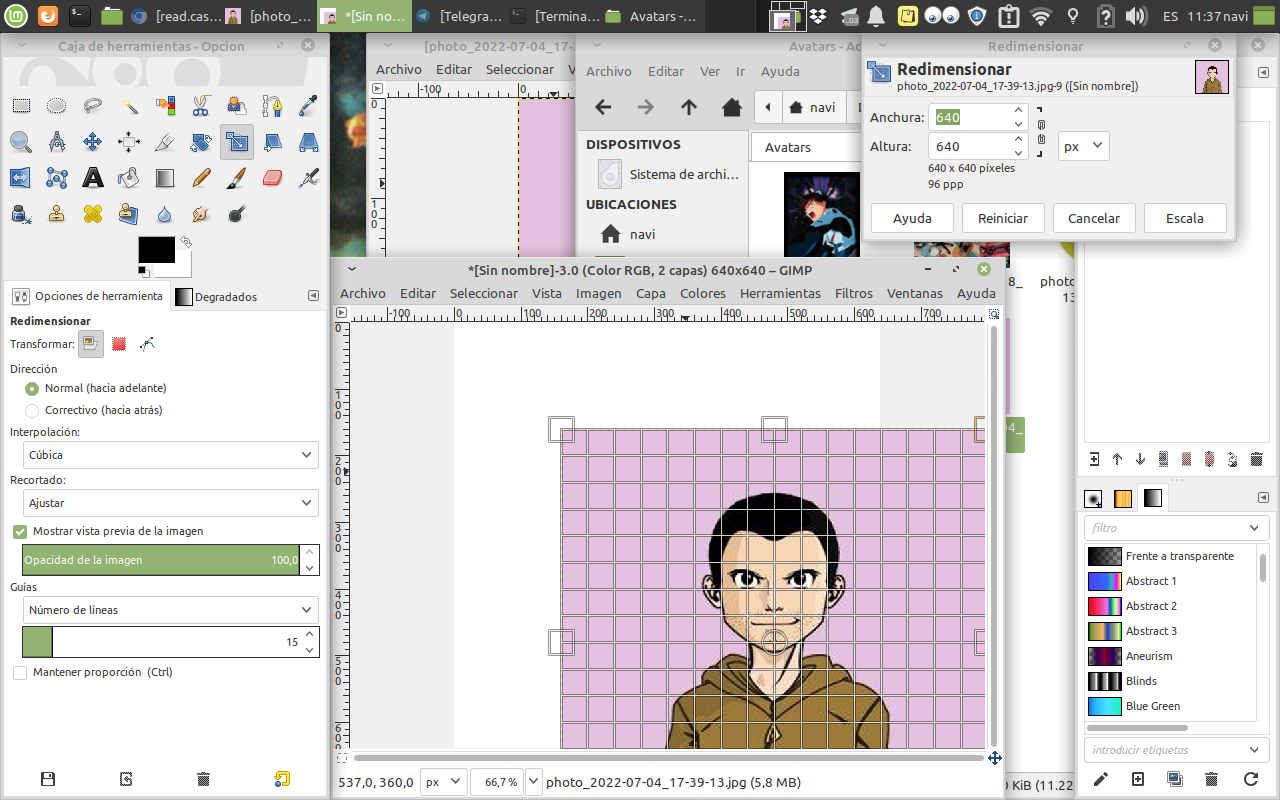
Task: Select the Select by Color tool
Action: click(165, 106)
